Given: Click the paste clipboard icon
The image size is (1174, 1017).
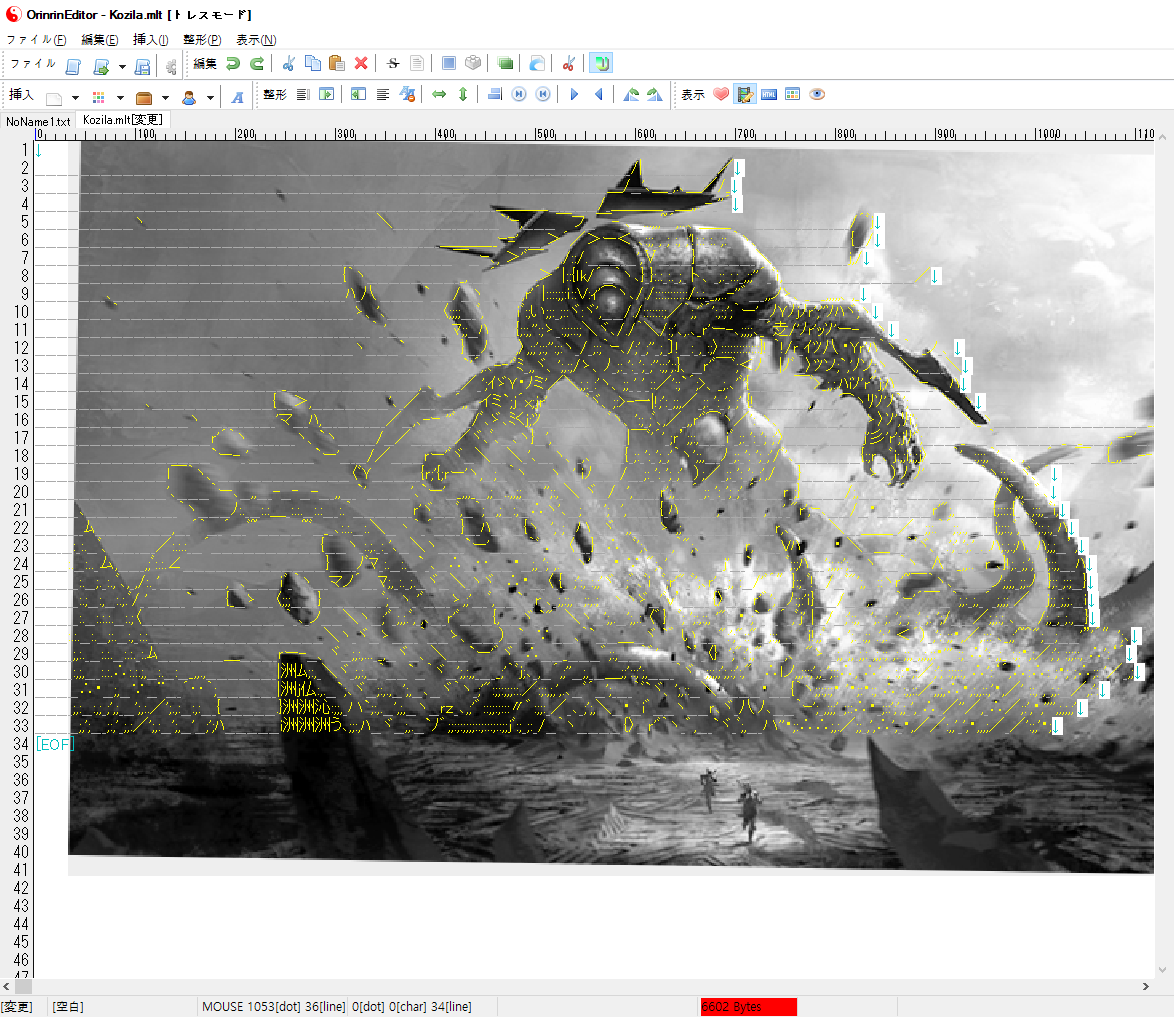Looking at the screenshot, I should pos(337,64).
